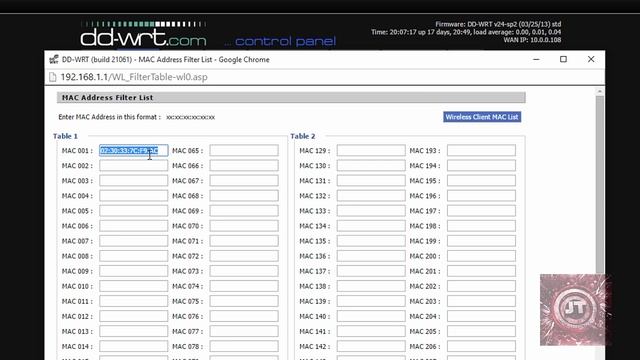The width and height of the screenshot is (640, 360).
Task: Click the MAC 129 input field
Action: pyautogui.click(x=371, y=151)
